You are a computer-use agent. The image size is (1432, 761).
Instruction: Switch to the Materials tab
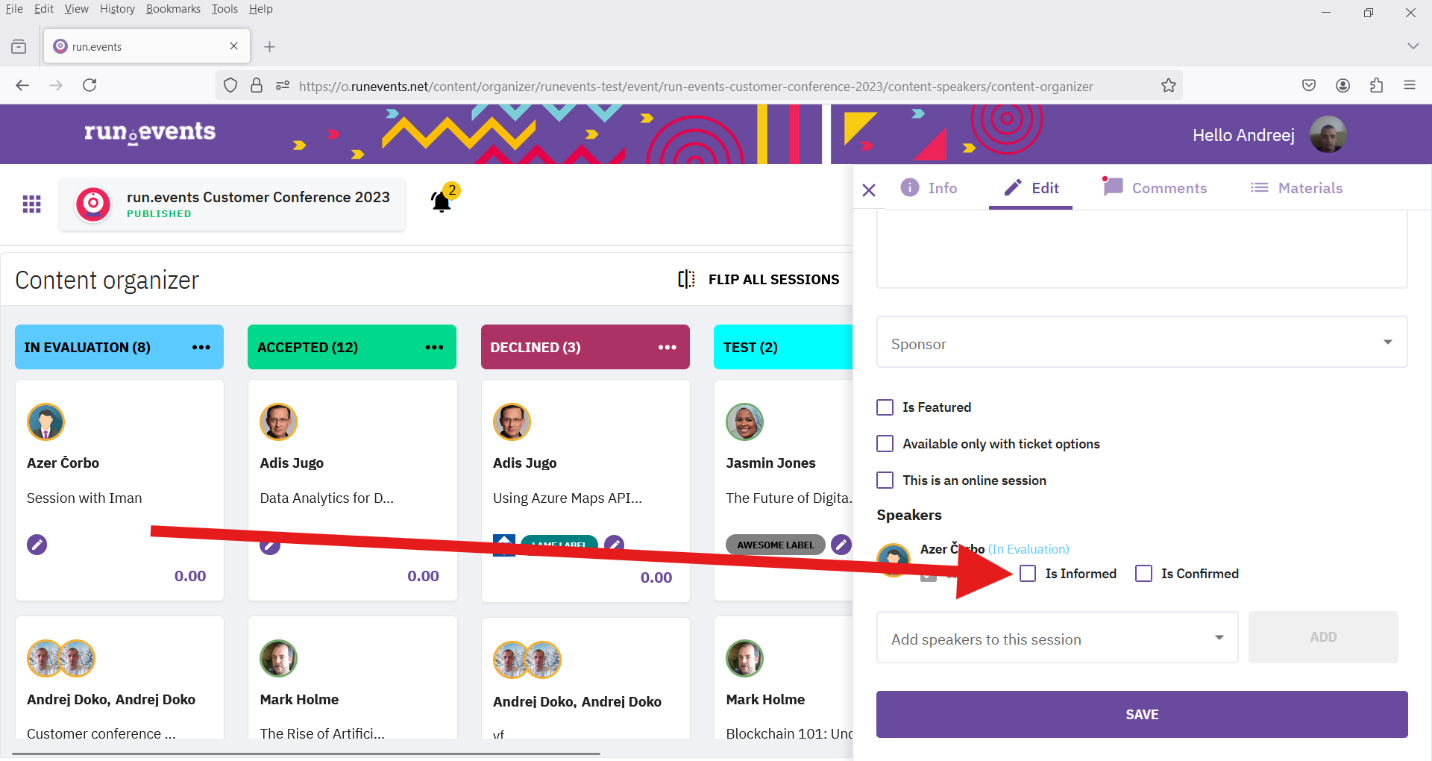[1297, 188]
